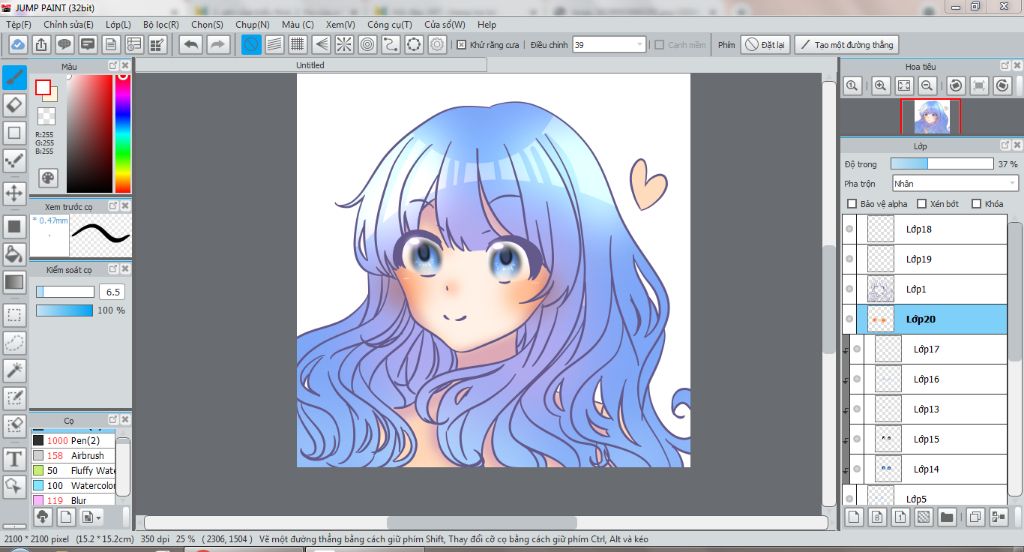Enable the Khóa checkbox
This screenshot has height=552, width=1024.
(976, 204)
